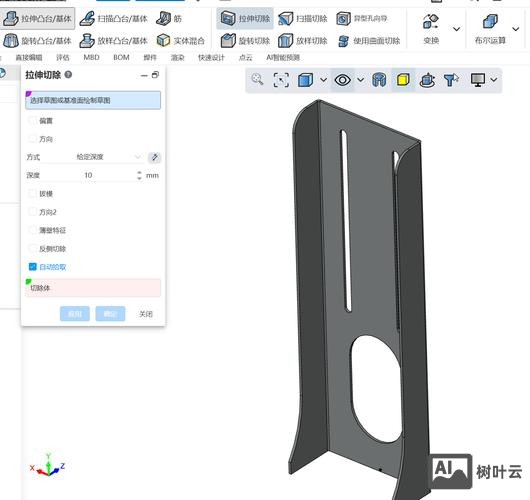Choose the 放样凸台/基体 loft boss tool
The height and width of the screenshot is (500, 530).
coord(114,41)
